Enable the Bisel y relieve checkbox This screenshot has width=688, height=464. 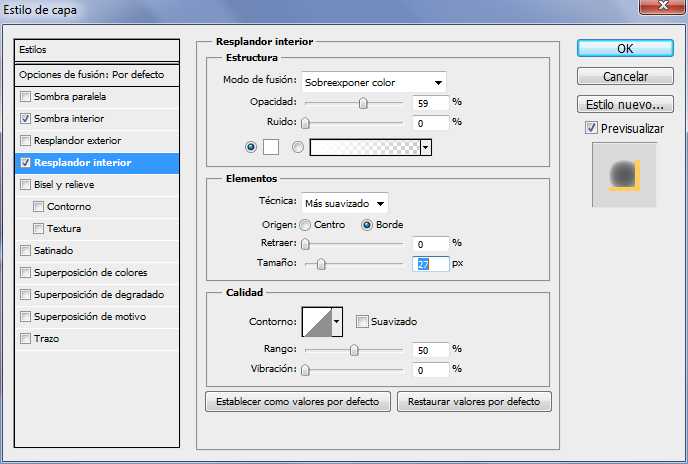click(25, 184)
